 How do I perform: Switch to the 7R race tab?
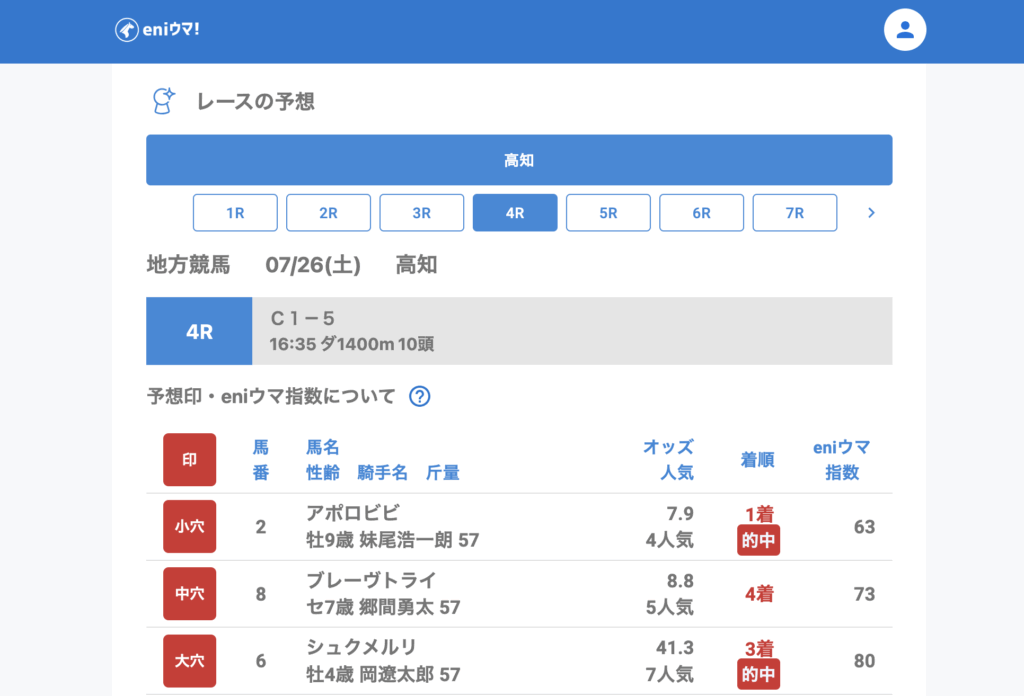point(795,213)
